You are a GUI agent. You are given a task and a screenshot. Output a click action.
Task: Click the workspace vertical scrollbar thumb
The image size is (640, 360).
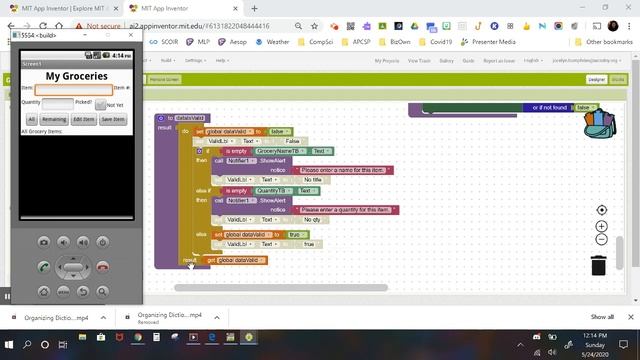coord(619,253)
